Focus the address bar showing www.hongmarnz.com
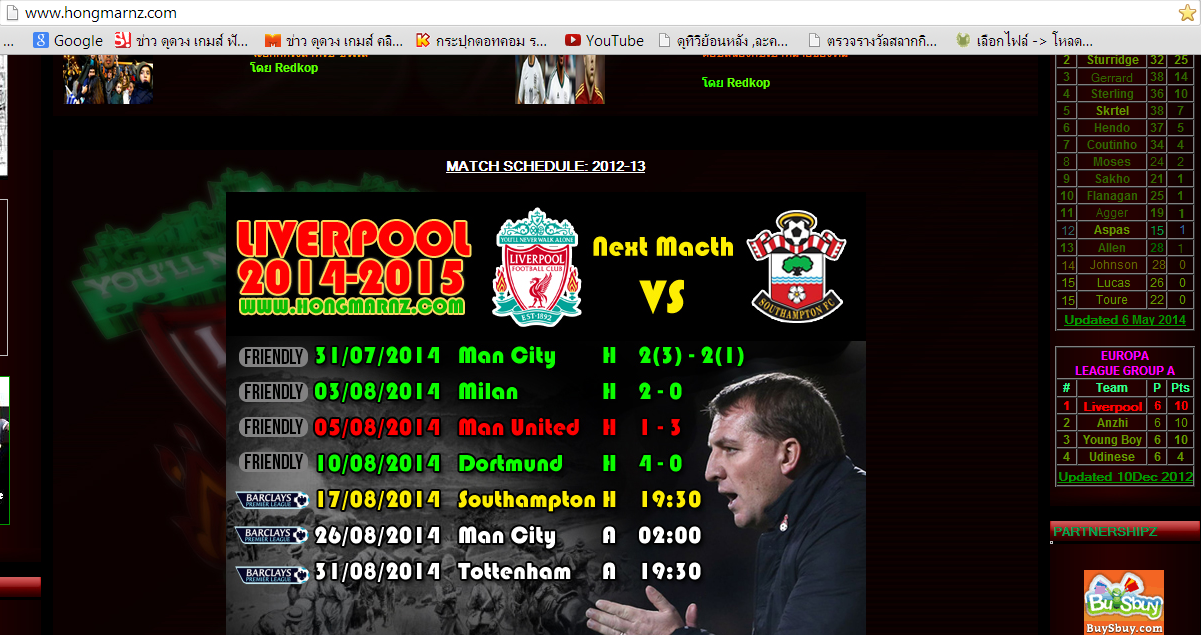The width and height of the screenshot is (1201, 635). pyautogui.click(x=590, y=13)
